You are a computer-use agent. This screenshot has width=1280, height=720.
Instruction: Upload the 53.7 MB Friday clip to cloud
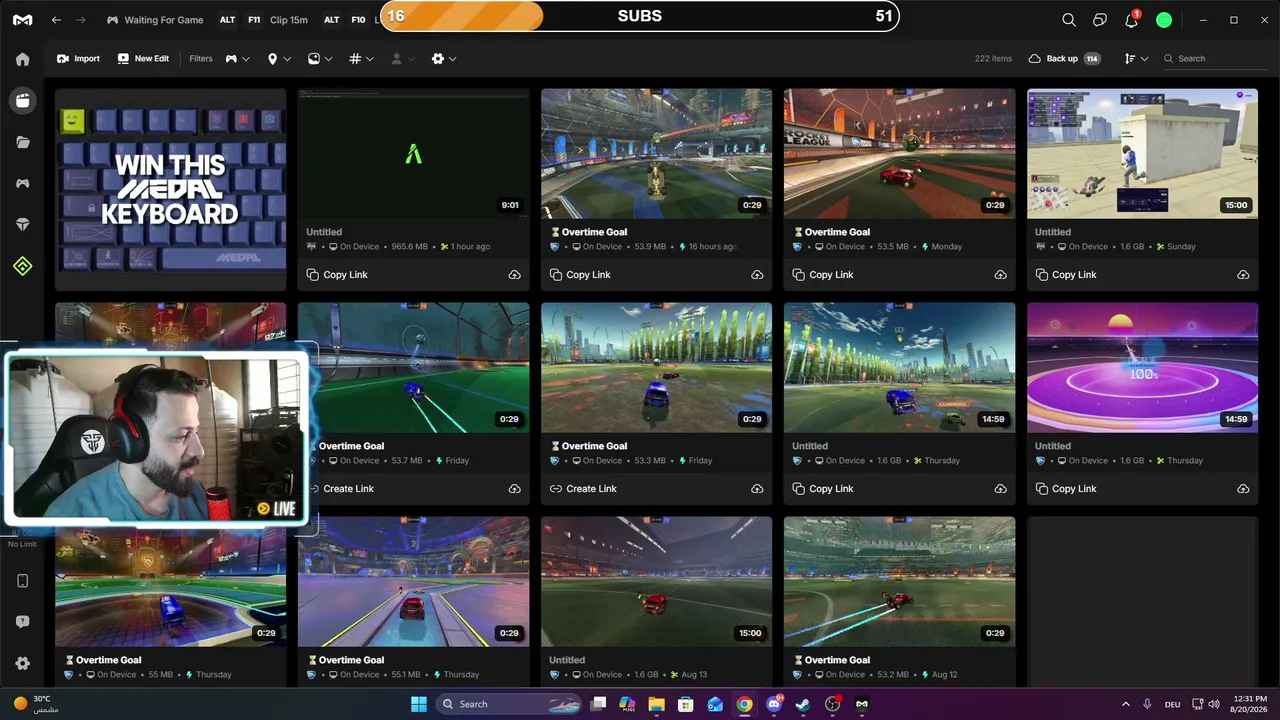[514, 489]
